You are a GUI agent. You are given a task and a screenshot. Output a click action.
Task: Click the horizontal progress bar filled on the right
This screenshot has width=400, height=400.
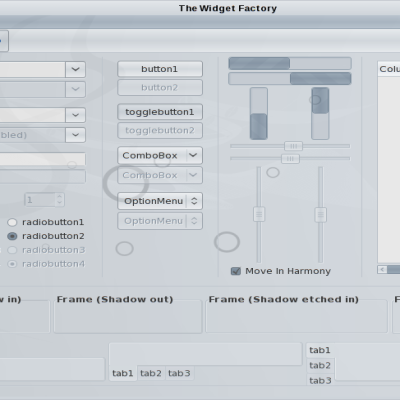pyautogui.click(x=290, y=79)
